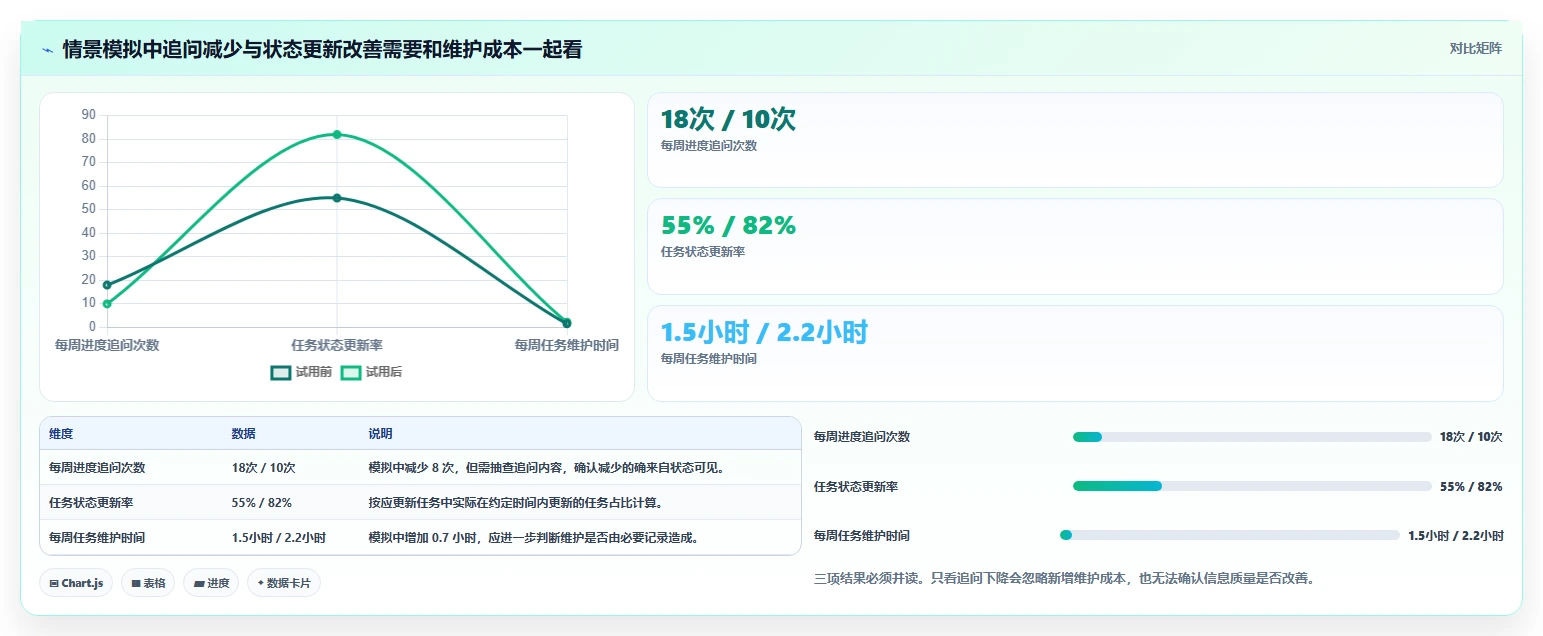Toggle the 试用后 legend swatch
Viewport: 1543px width, 636px height.
(351, 372)
